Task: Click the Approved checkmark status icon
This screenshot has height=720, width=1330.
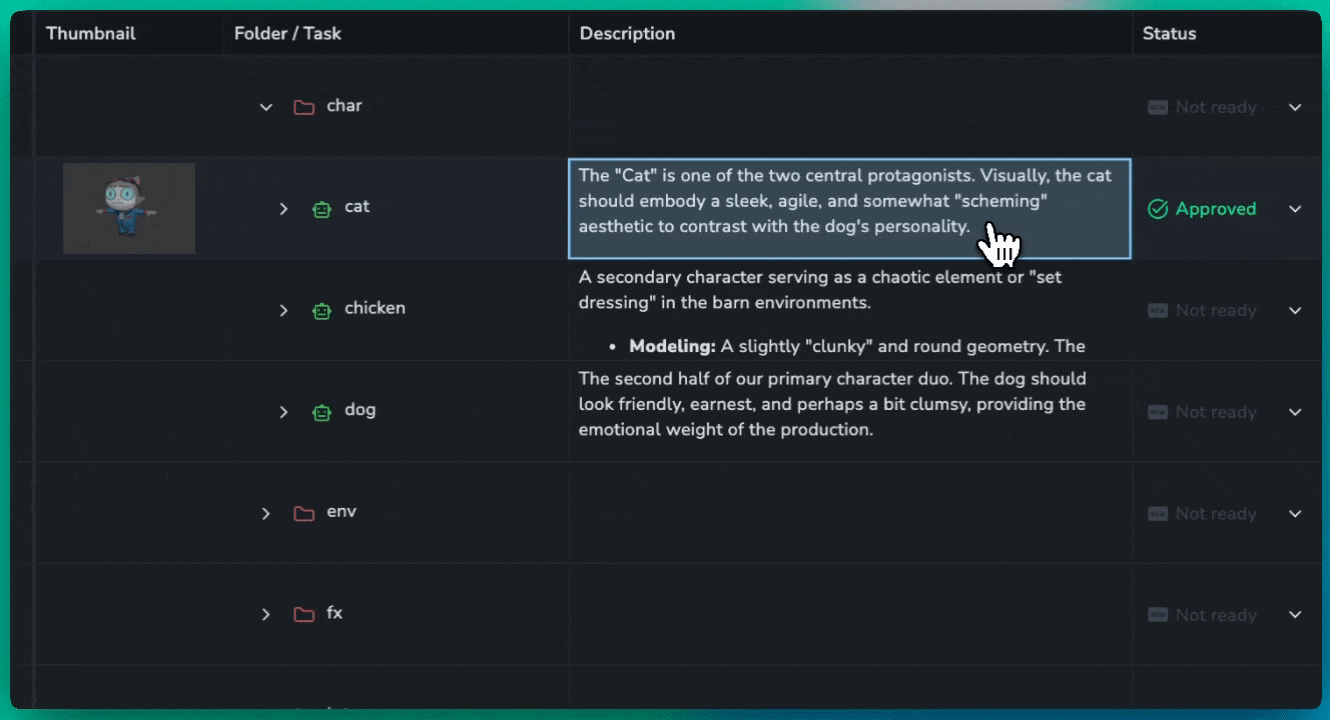Action: coord(1158,209)
